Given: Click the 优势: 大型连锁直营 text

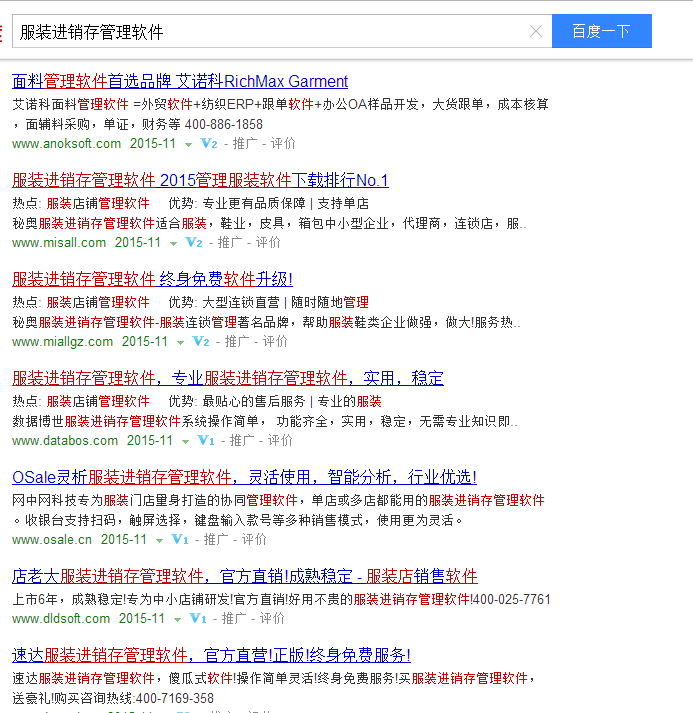Looking at the screenshot, I should [x=224, y=302].
